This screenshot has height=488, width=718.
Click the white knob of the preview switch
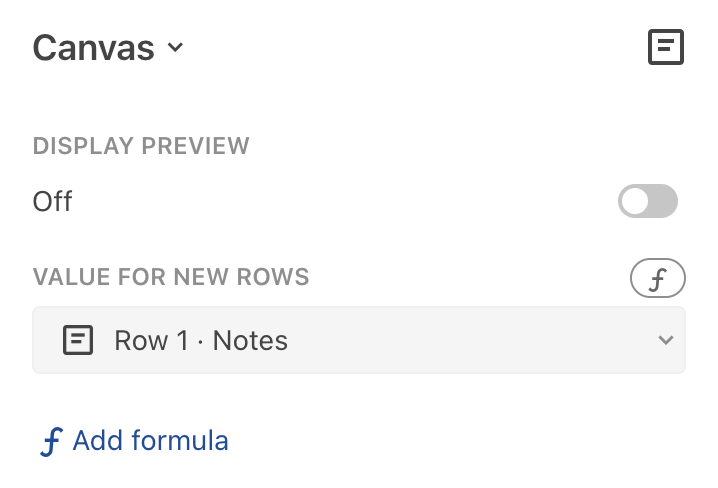tap(635, 201)
